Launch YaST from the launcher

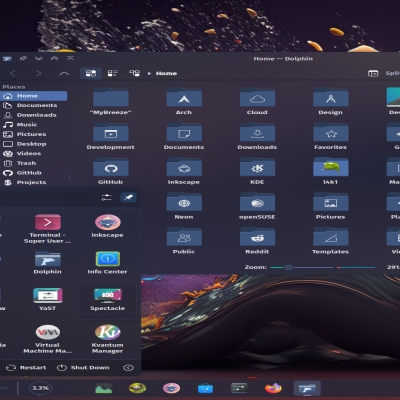point(47,299)
